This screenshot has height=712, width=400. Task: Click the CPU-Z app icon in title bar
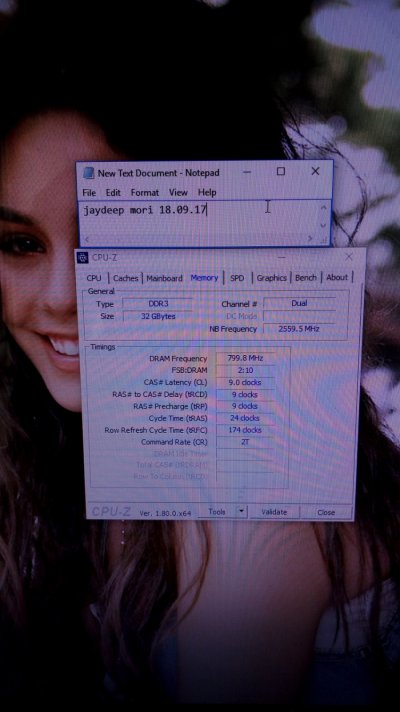coord(83,257)
